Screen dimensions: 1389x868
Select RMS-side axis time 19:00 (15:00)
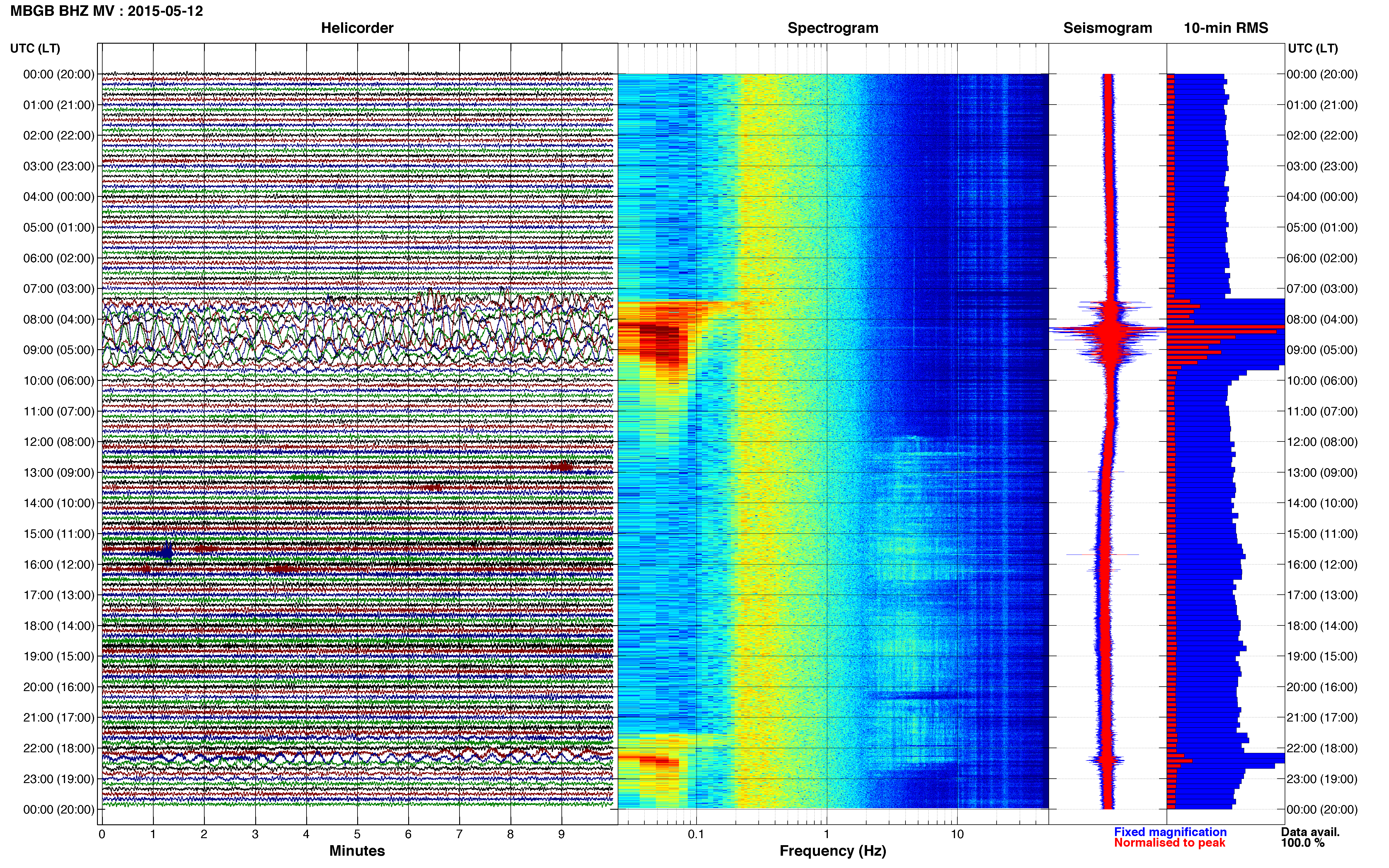(x=1322, y=656)
